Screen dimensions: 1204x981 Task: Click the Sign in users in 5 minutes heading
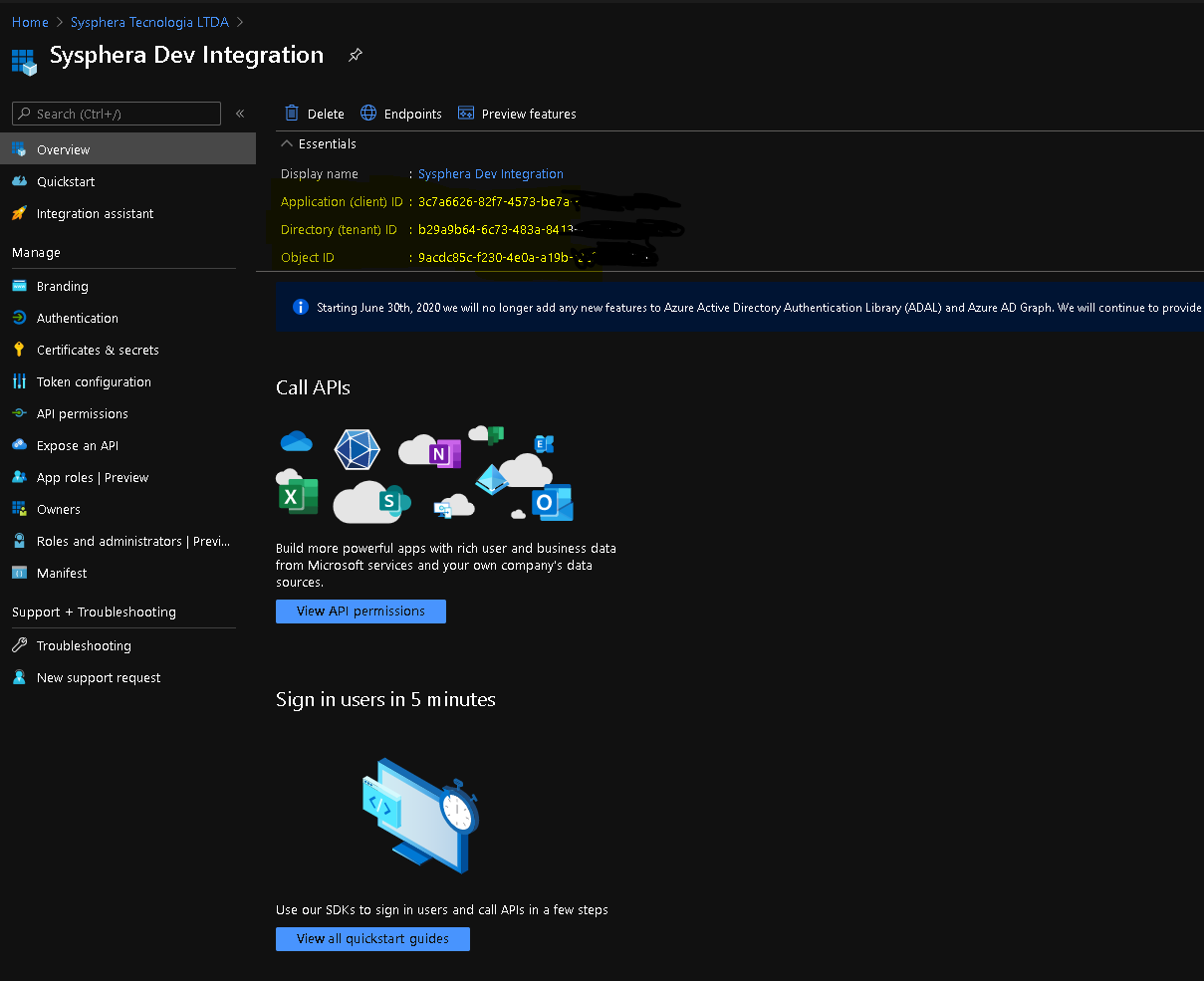coord(385,699)
